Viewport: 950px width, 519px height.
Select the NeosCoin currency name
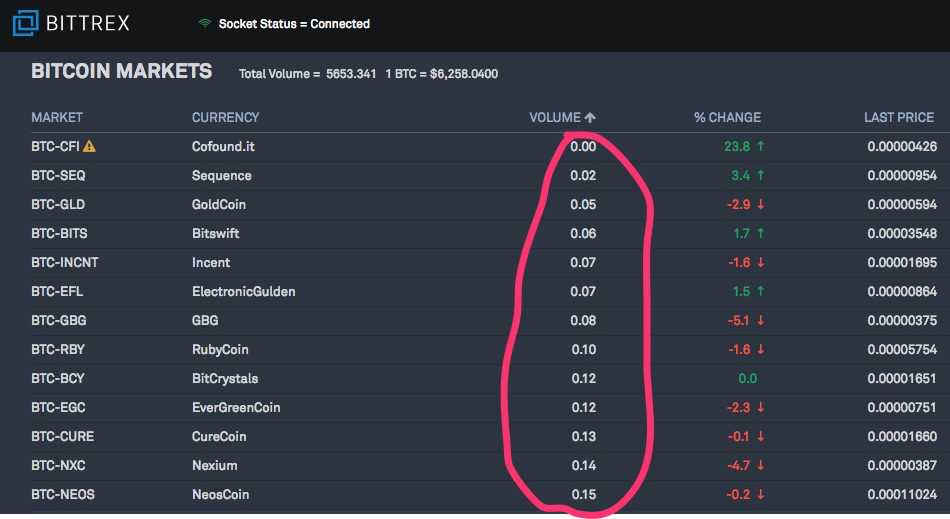(x=221, y=495)
